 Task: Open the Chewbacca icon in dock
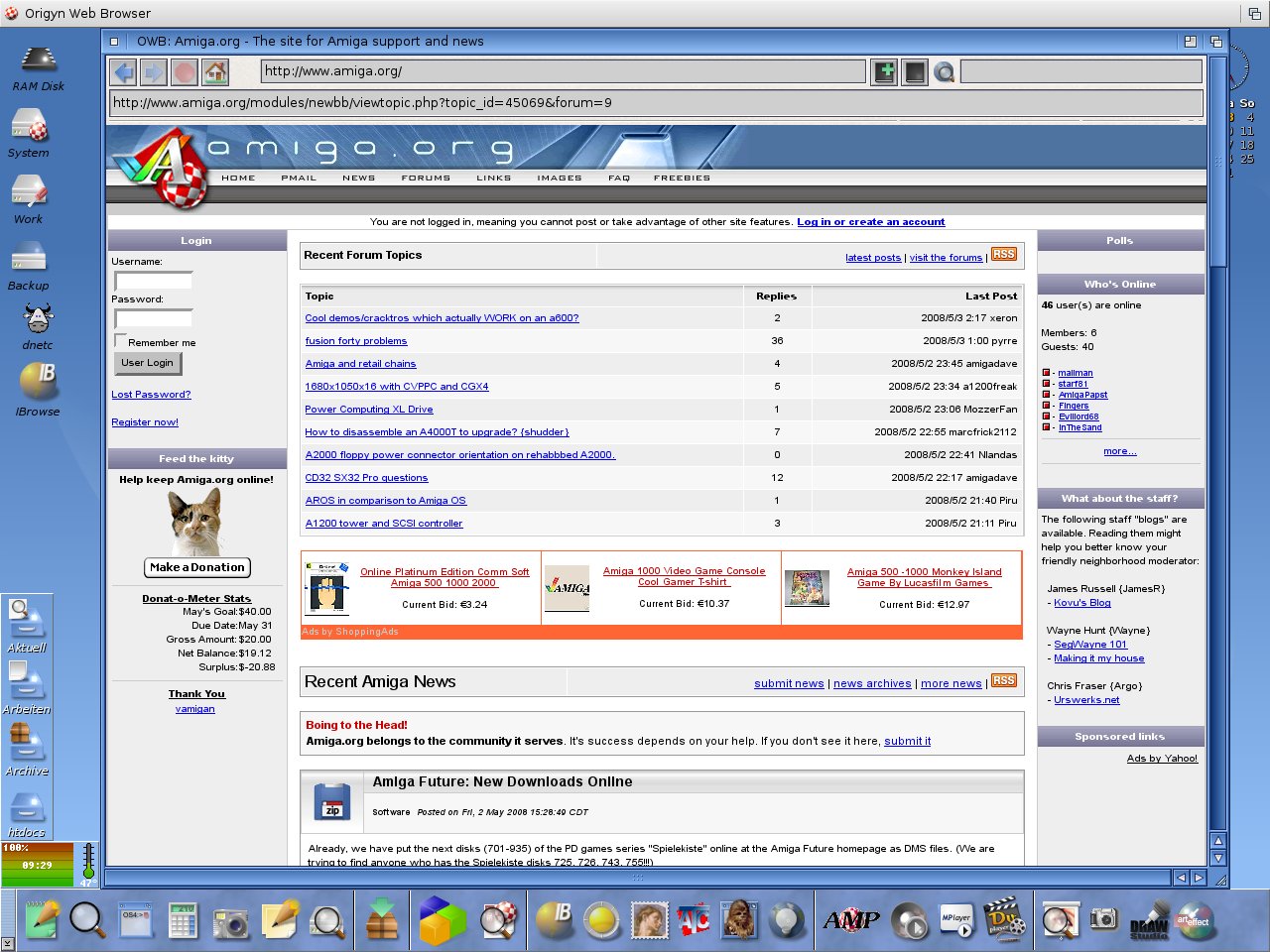click(739, 920)
